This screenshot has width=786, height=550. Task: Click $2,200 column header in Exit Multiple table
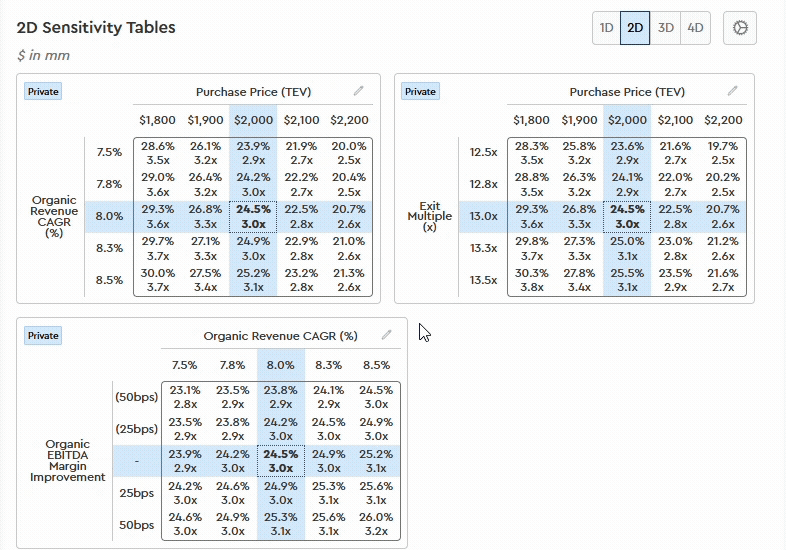tap(724, 120)
